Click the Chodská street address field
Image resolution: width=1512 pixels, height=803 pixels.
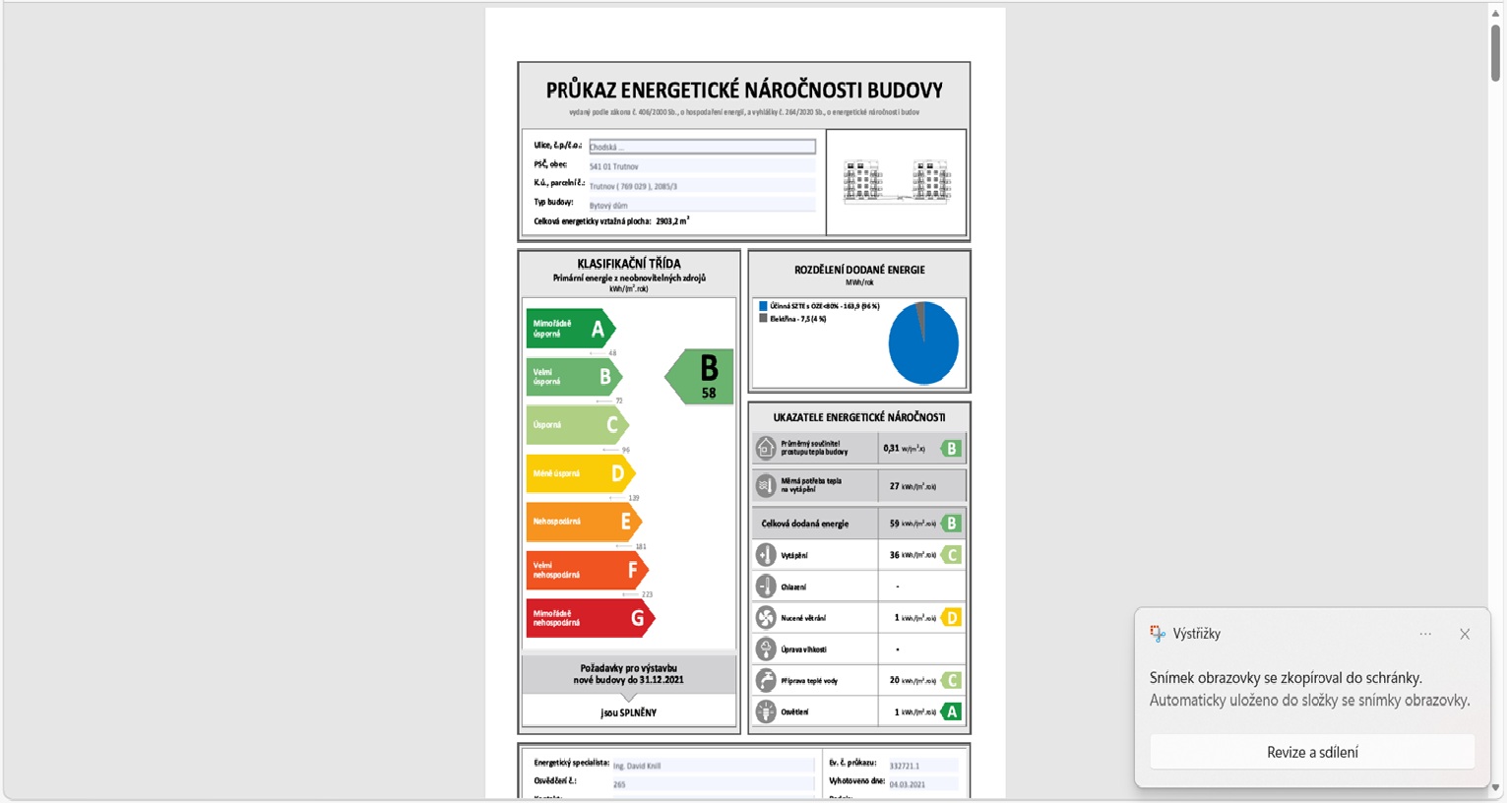pos(702,147)
